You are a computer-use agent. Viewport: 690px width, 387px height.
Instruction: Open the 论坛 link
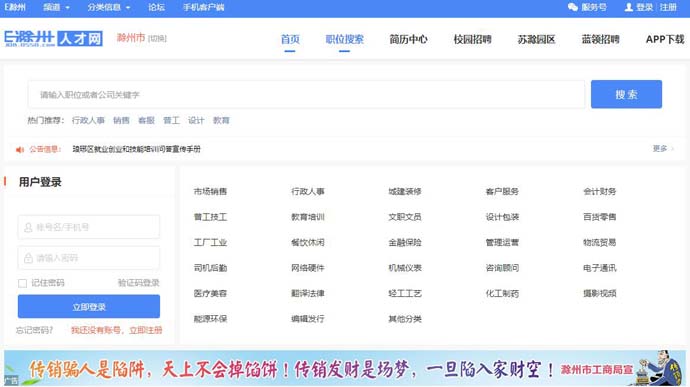tap(156, 7)
